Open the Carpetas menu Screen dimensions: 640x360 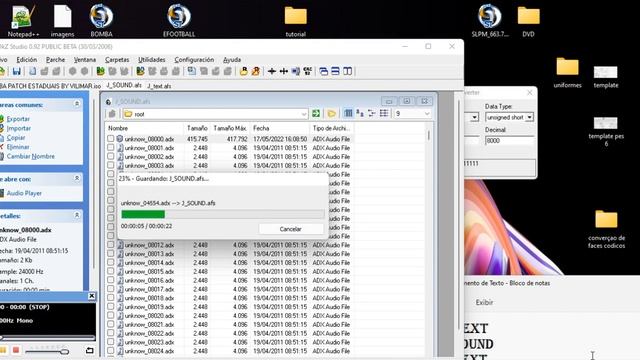117,60
